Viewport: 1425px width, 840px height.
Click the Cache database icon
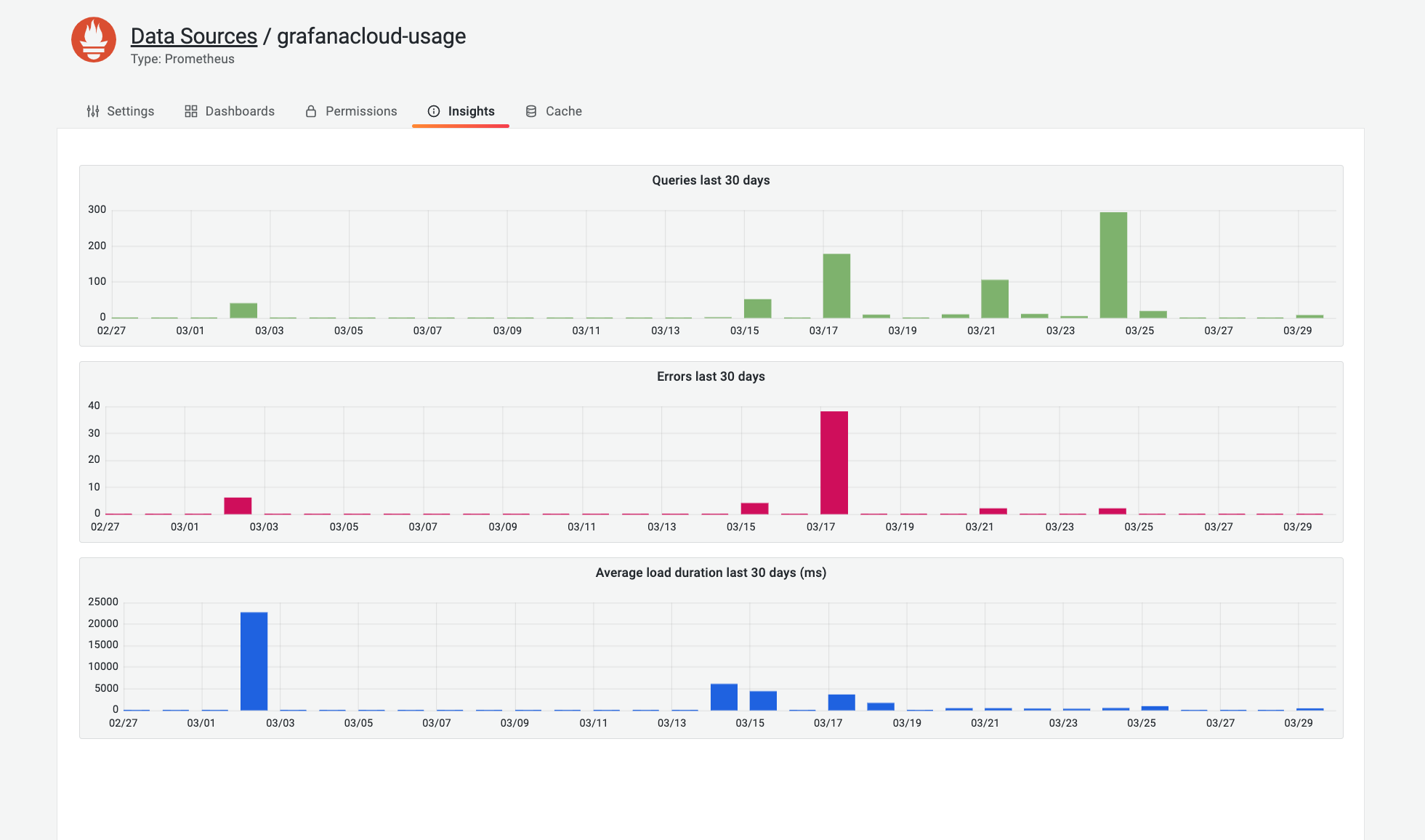coord(531,111)
